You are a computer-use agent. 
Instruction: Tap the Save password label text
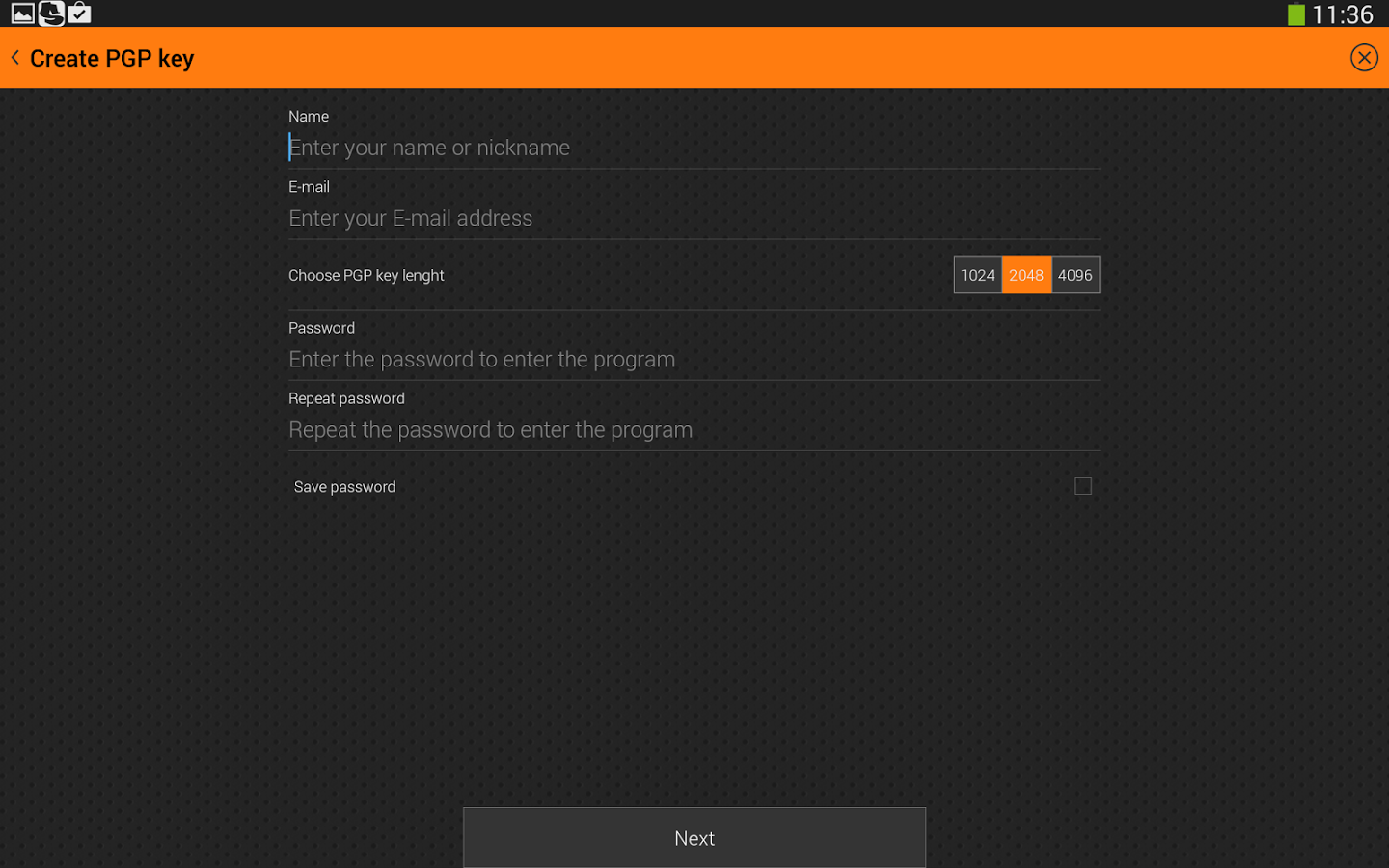point(344,487)
